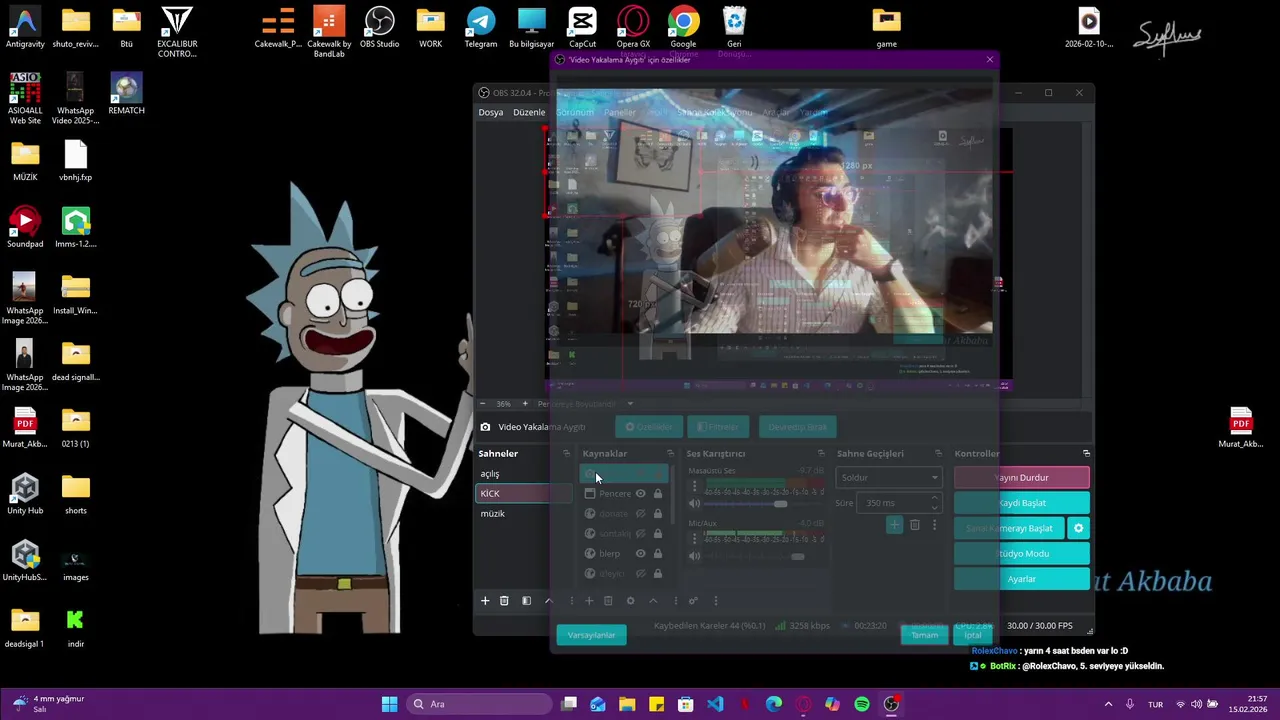Open the Soldur transition dropdown
The image size is (1280, 720).
pyautogui.click(x=889, y=478)
